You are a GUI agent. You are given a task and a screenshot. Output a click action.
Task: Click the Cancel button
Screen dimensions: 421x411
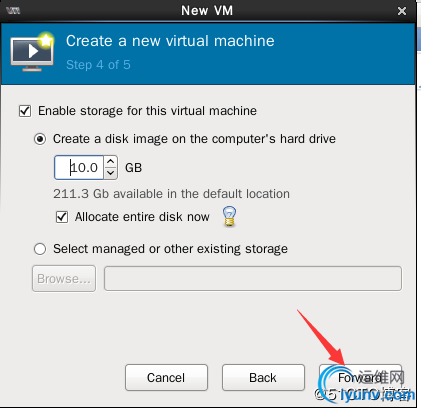166,377
